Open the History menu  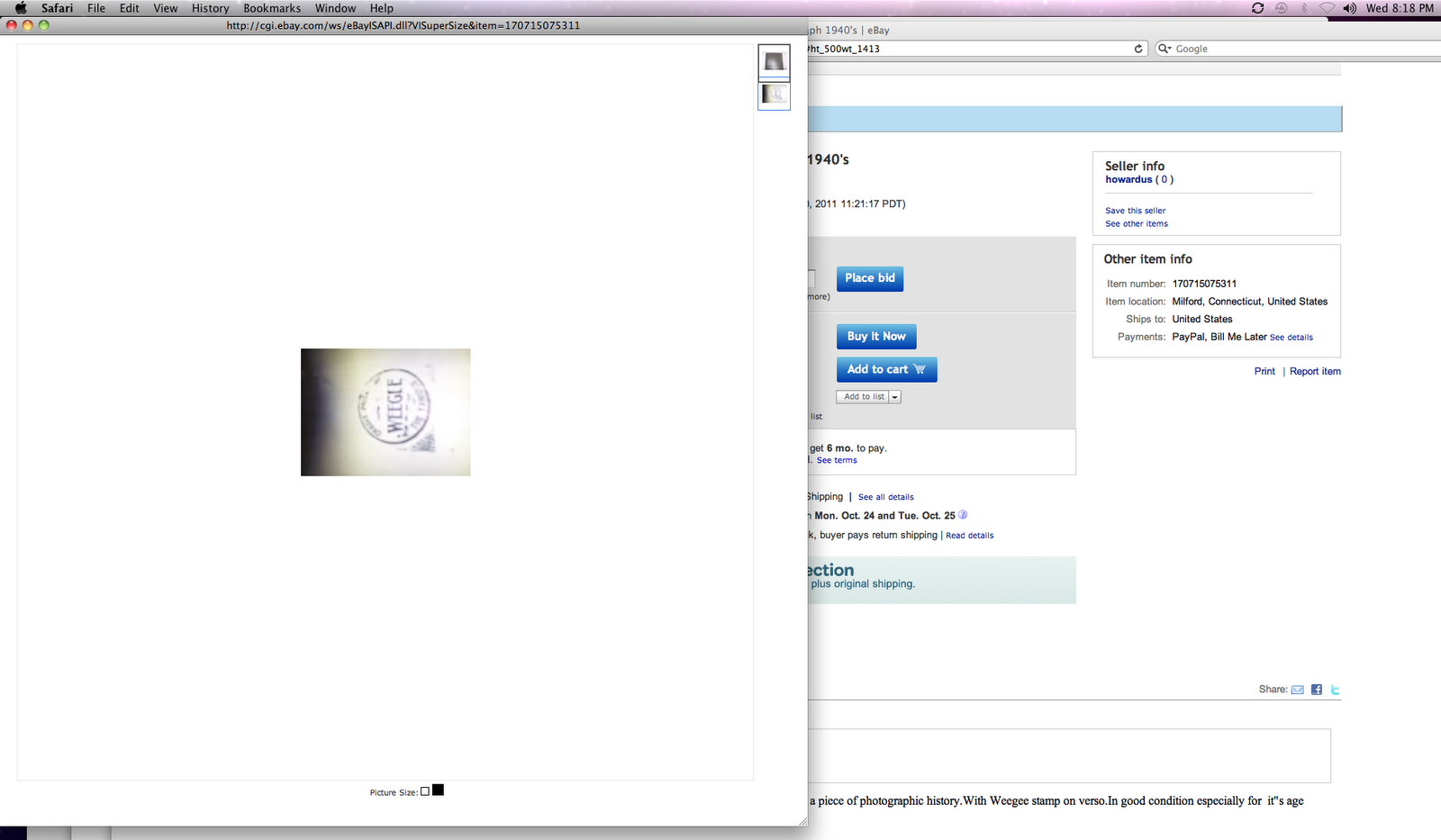(210, 8)
